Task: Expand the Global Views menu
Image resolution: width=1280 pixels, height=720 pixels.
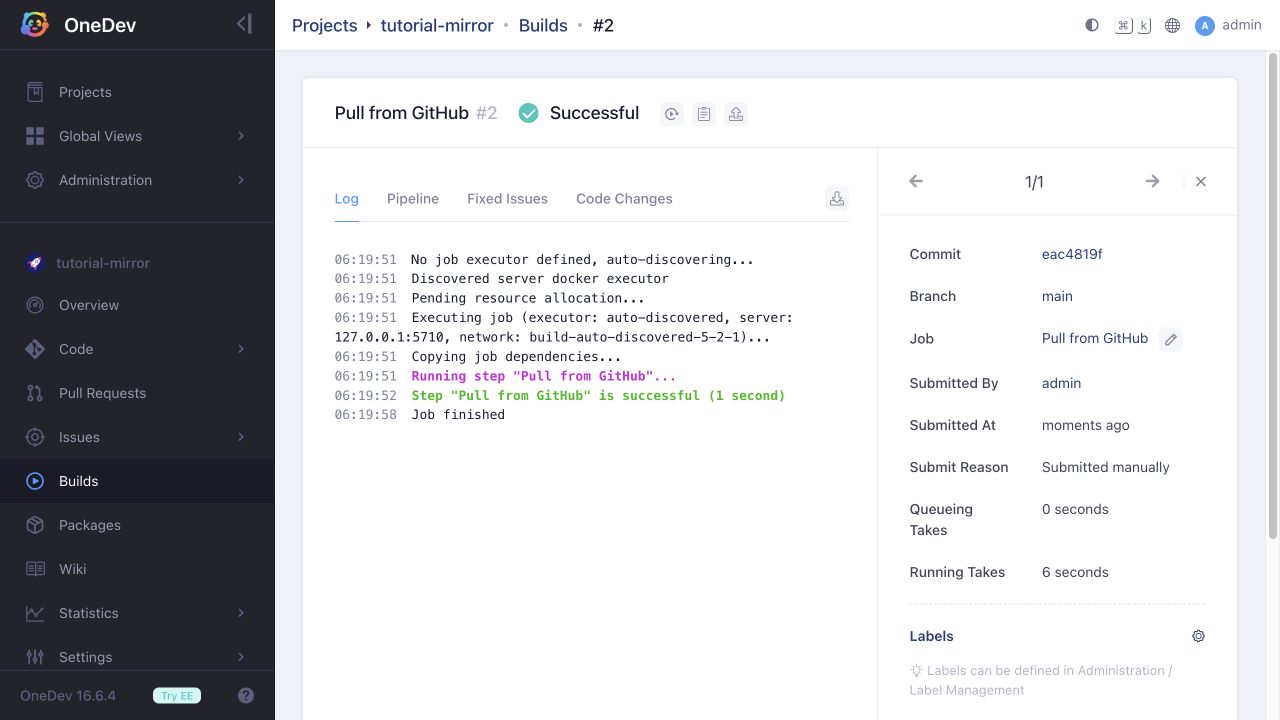Action: [137, 136]
